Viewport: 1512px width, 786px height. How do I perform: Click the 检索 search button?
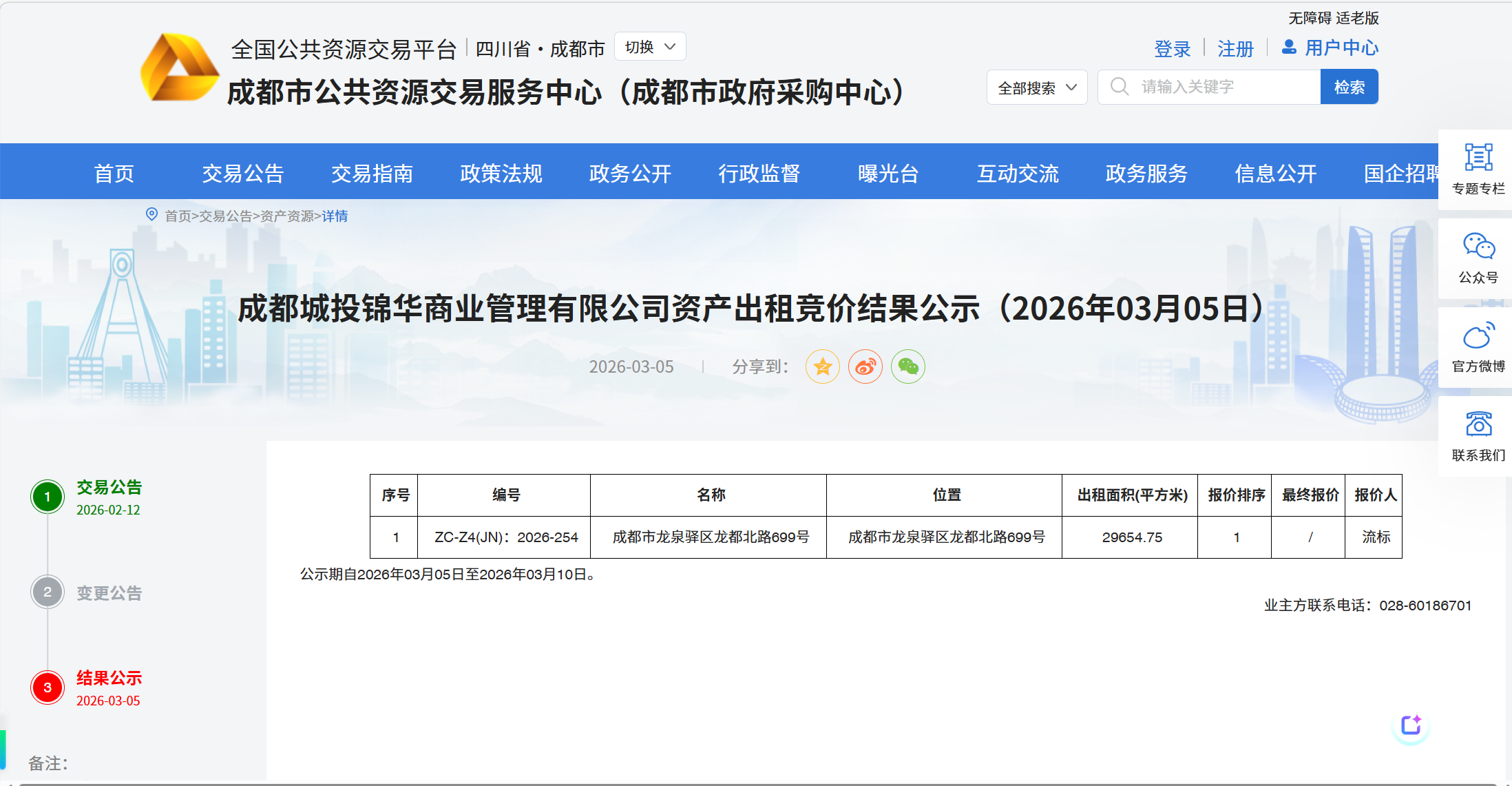click(1349, 87)
